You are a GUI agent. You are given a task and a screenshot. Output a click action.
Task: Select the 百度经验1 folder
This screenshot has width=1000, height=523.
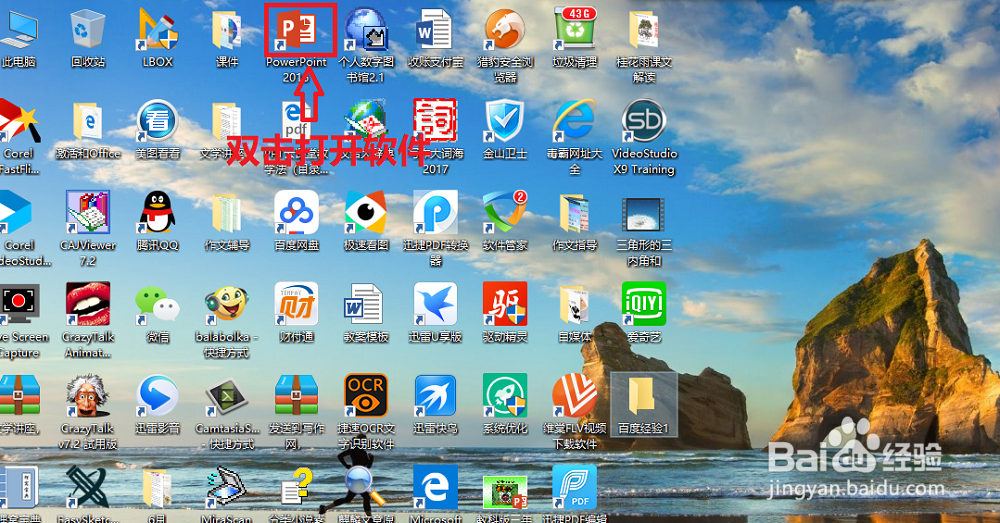[644, 403]
